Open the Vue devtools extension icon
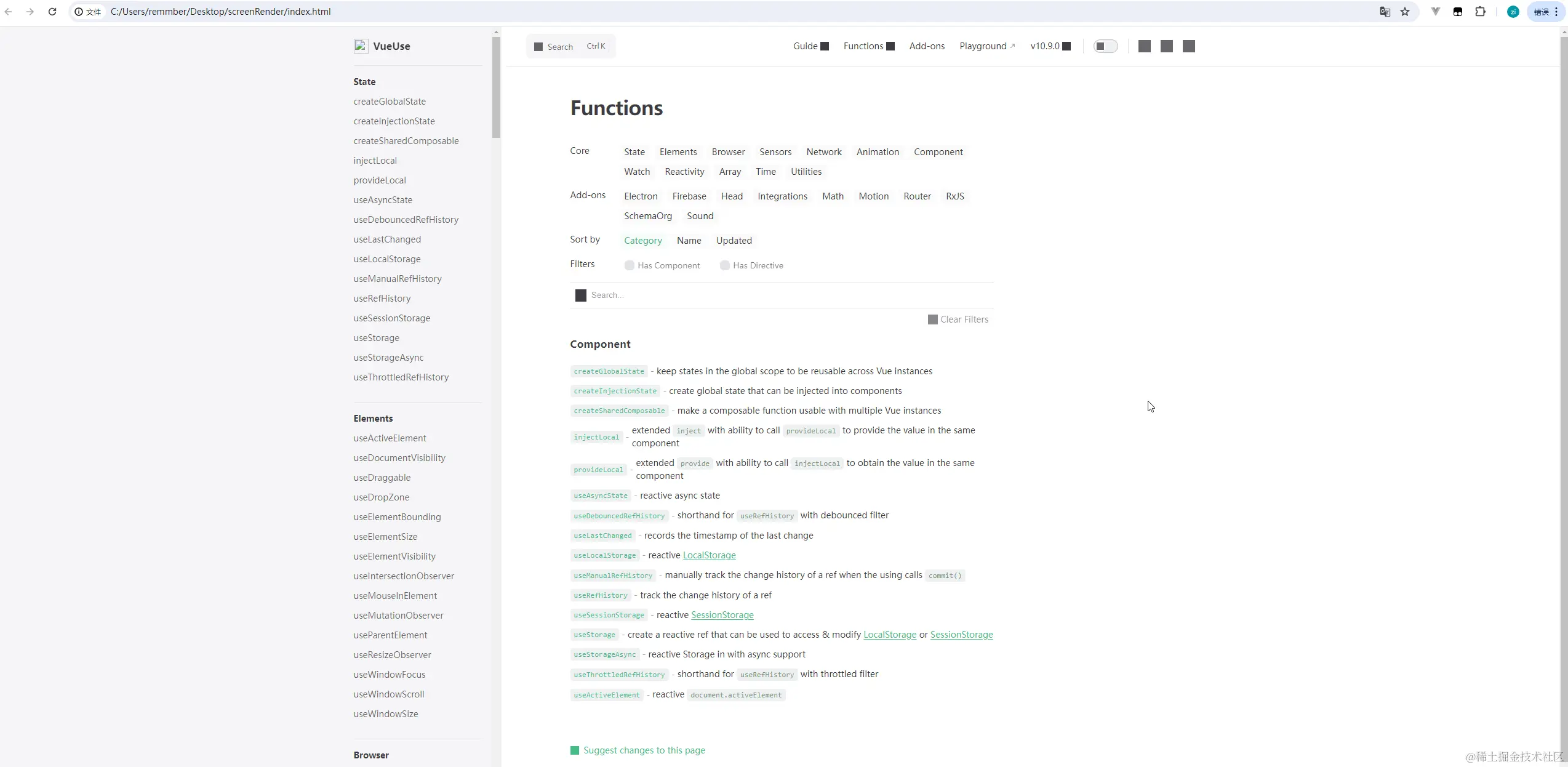The image size is (1568, 767). tap(1436, 12)
